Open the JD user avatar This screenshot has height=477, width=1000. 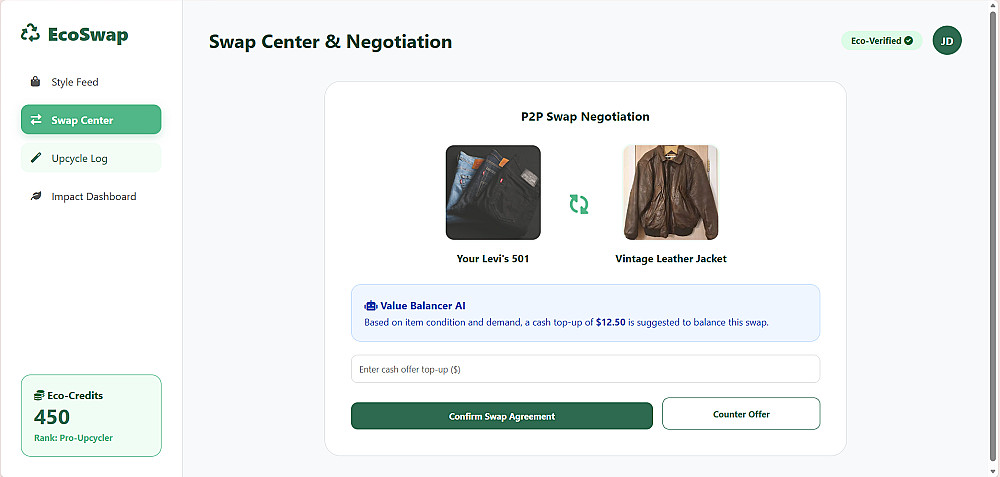click(x=947, y=41)
